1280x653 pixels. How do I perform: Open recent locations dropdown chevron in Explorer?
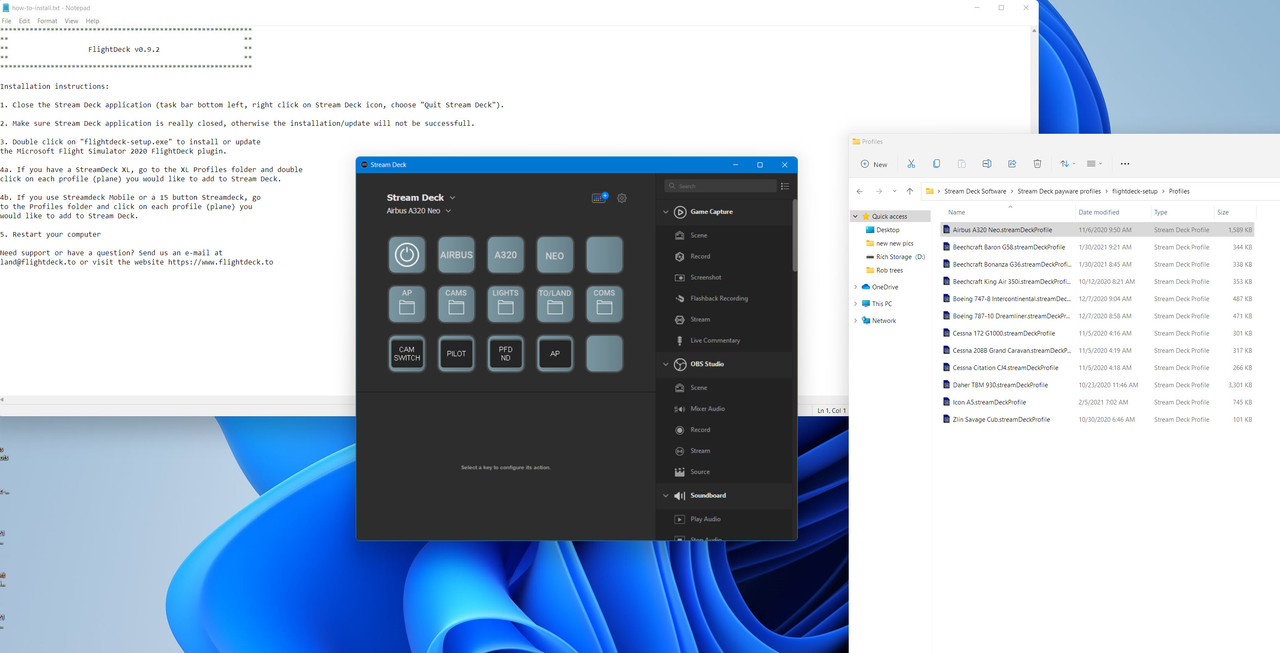tap(893, 191)
